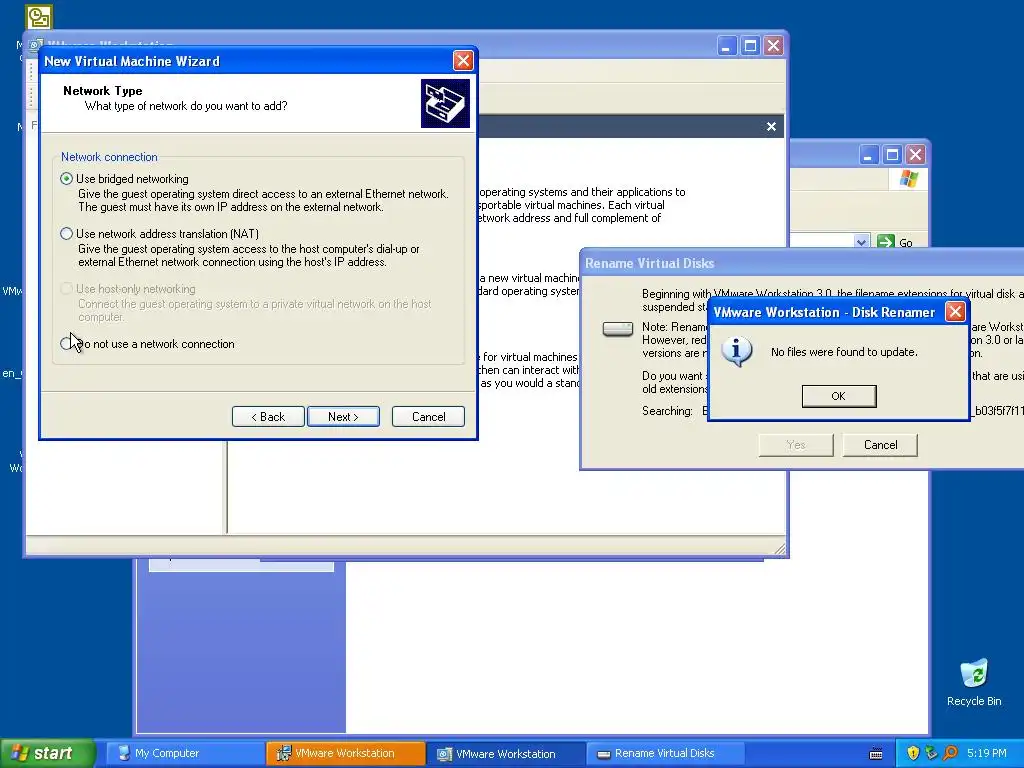Screen dimensions: 1024x768
Task: Maximize the VMware Workstation main window
Action: tap(750, 46)
